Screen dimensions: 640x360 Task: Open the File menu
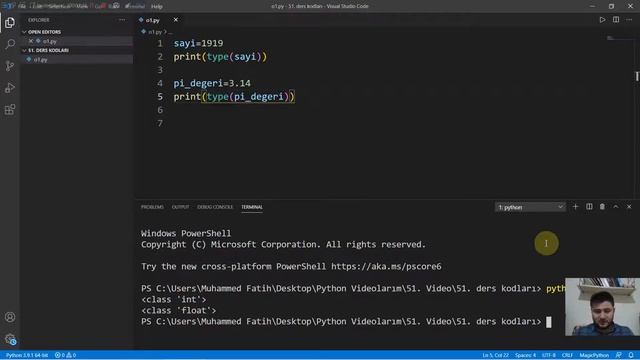pyautogui.click(x=22, y=6)
